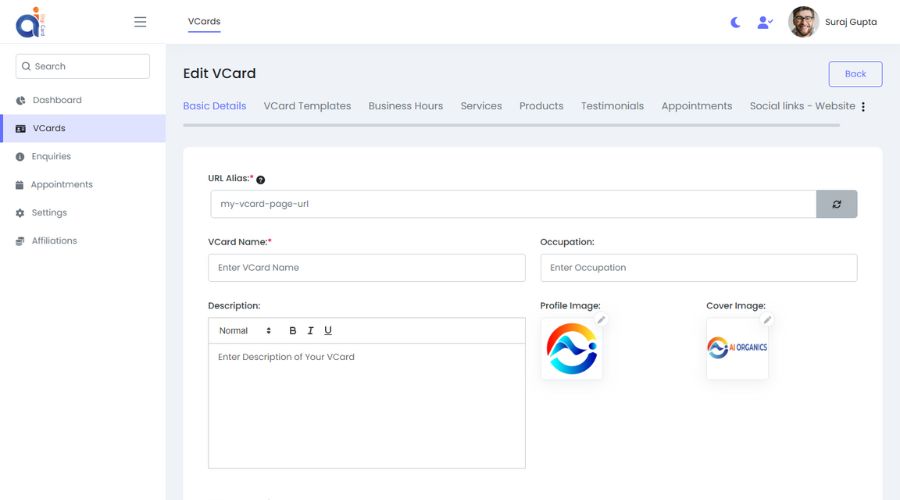Click the Back button

[855, 74]
